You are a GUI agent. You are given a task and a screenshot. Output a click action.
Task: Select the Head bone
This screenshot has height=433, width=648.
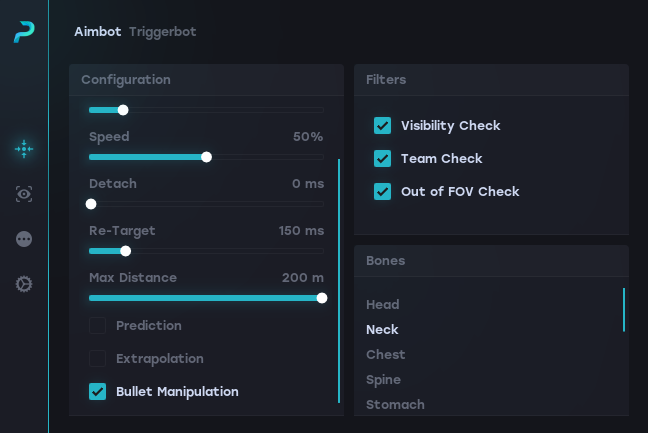point(383,304)
